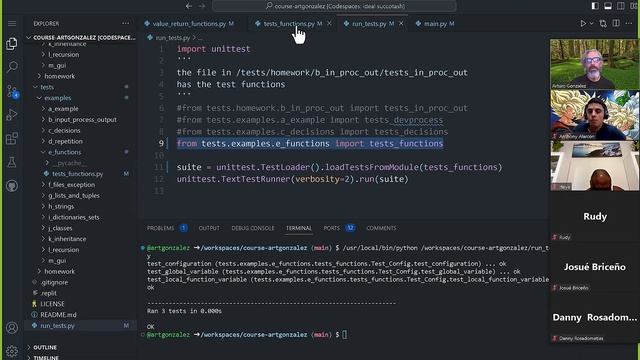Image resolution: width=640 pixels, height=360 pixels.
Task: Expand the j_classes folder
Action: (80, 228)
